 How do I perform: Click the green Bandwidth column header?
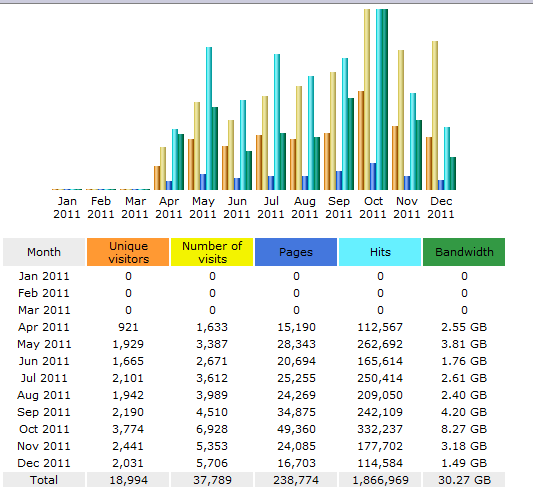[464, 252]
